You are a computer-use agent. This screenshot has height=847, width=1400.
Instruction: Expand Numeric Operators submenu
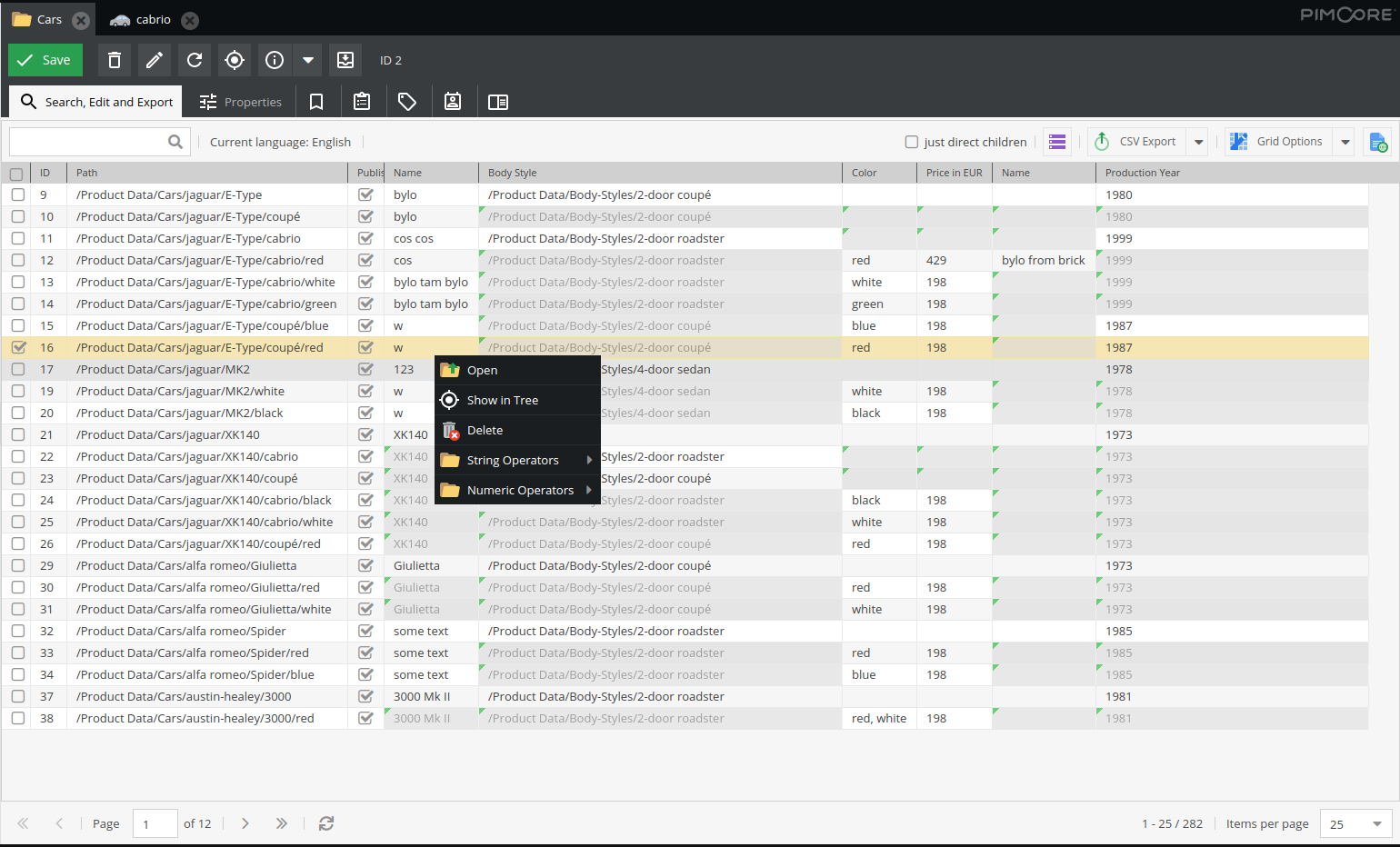coord(518,490)
